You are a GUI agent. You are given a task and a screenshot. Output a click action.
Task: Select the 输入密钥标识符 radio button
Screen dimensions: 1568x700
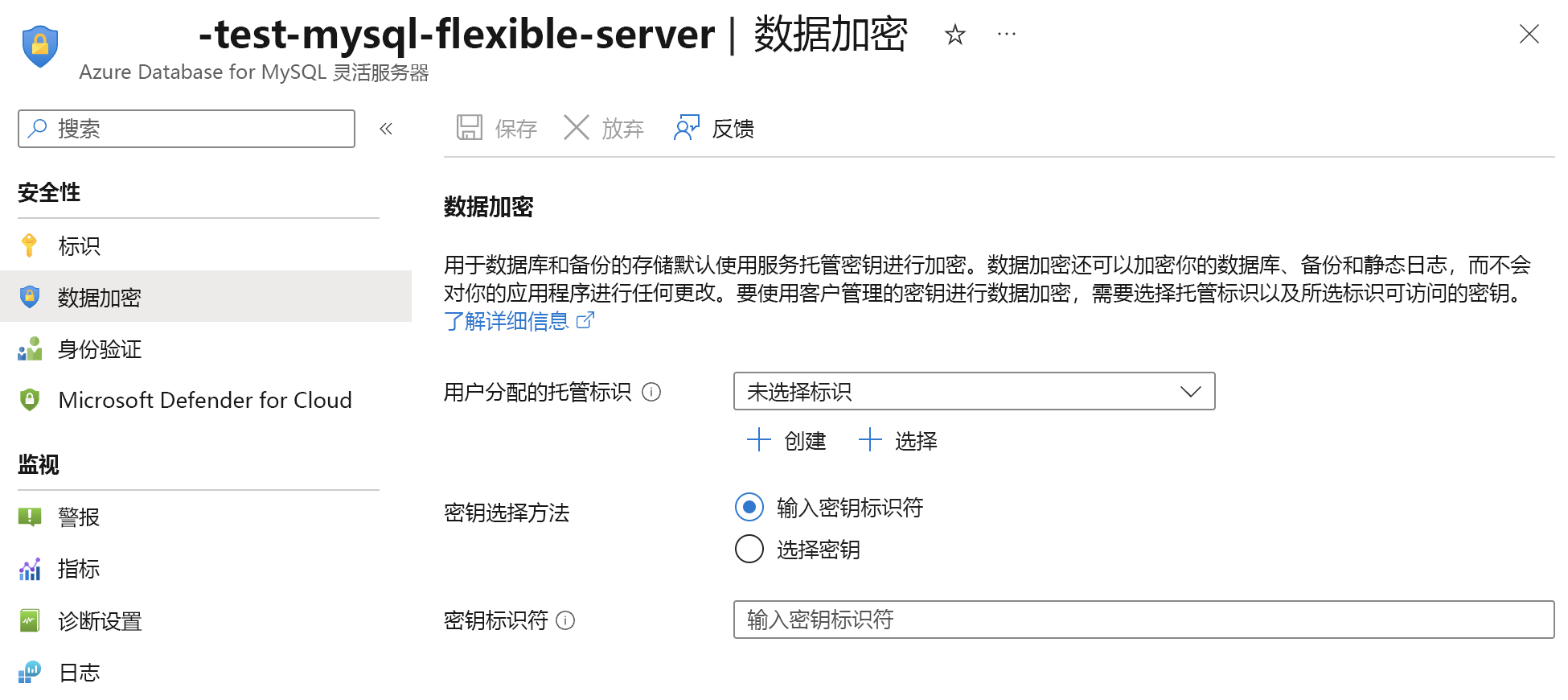pyautogui.click(x=749, y=507)
